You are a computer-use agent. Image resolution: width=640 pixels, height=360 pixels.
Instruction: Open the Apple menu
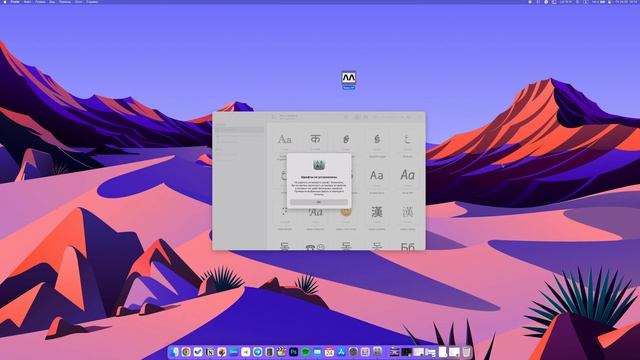point(5,2)
